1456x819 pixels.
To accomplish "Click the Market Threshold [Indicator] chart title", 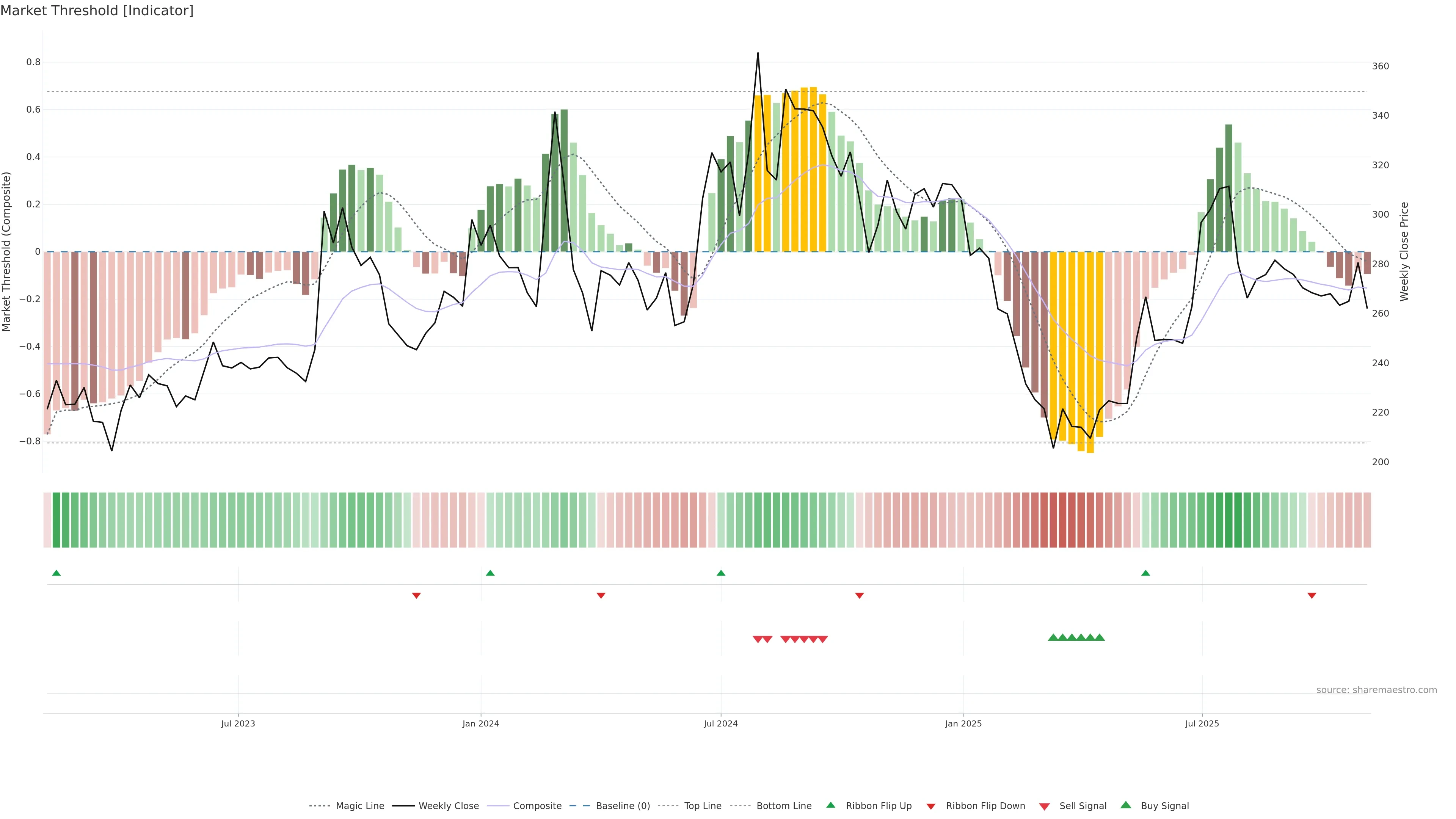I will pyautogui.click(x=97, y=11).
